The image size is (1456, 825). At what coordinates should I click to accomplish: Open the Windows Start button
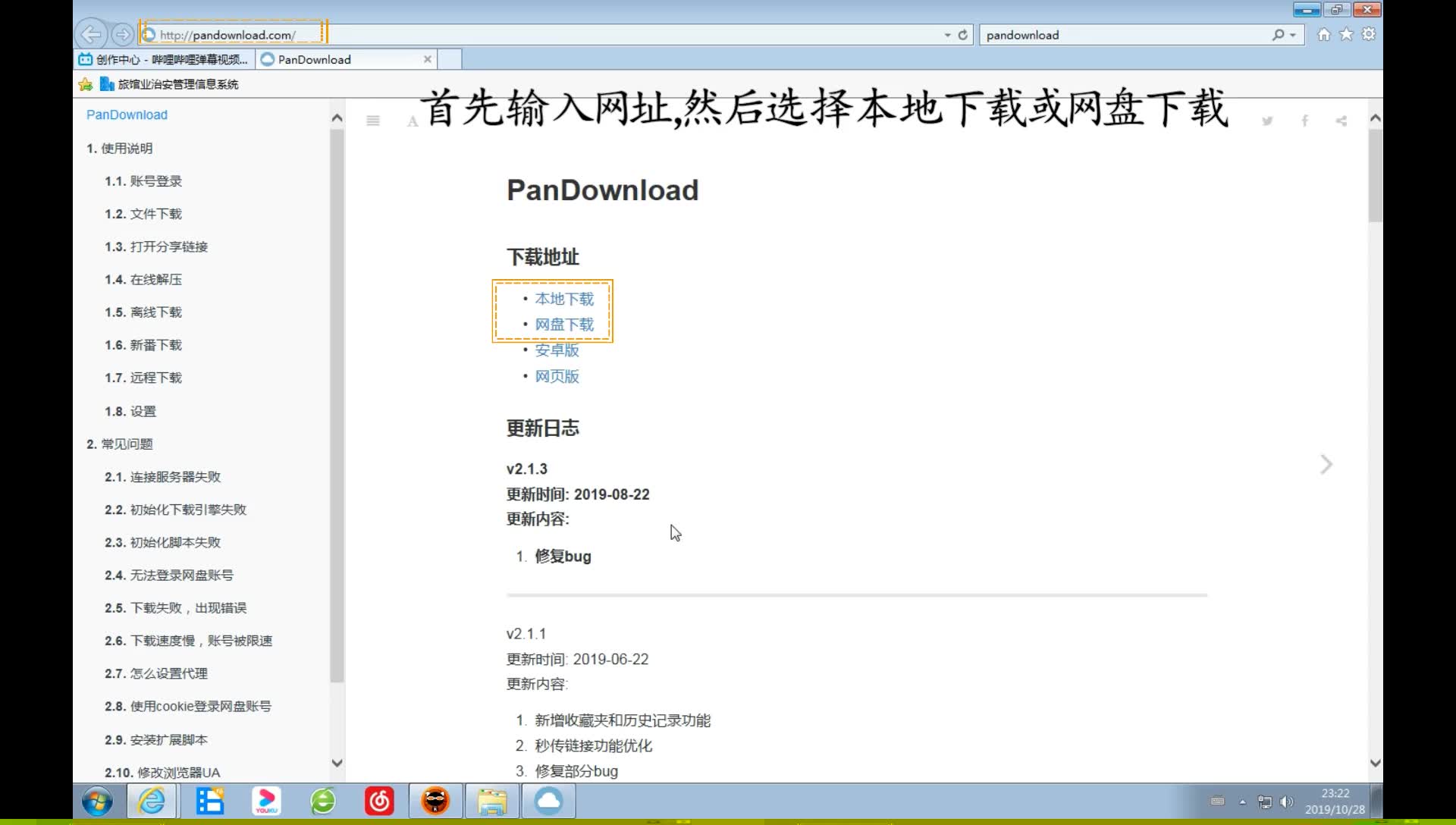click(x=97, y=801)
